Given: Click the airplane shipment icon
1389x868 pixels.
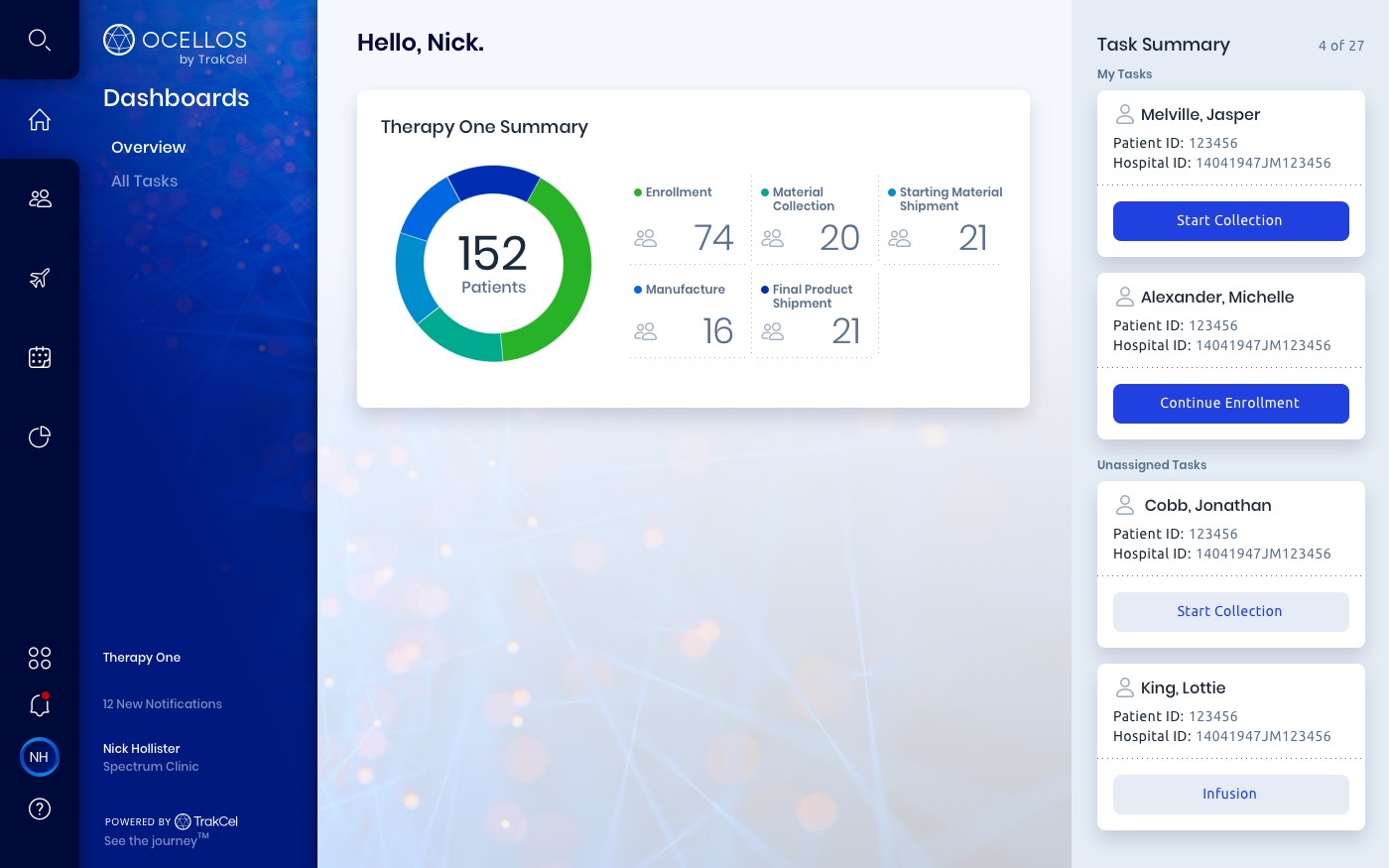Looking at the screenshot, I should [x=40, y=279].
